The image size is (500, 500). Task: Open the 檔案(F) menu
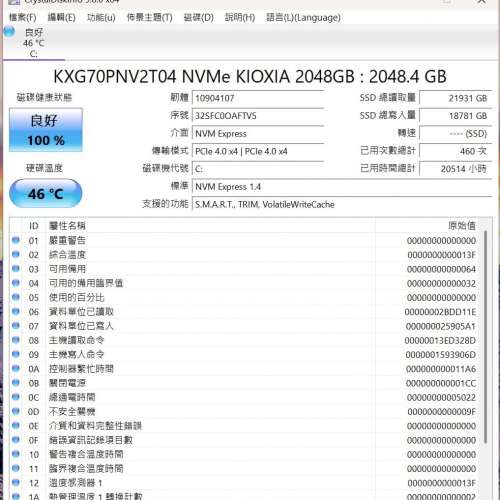pyautogui.click(x=23, y=17)
